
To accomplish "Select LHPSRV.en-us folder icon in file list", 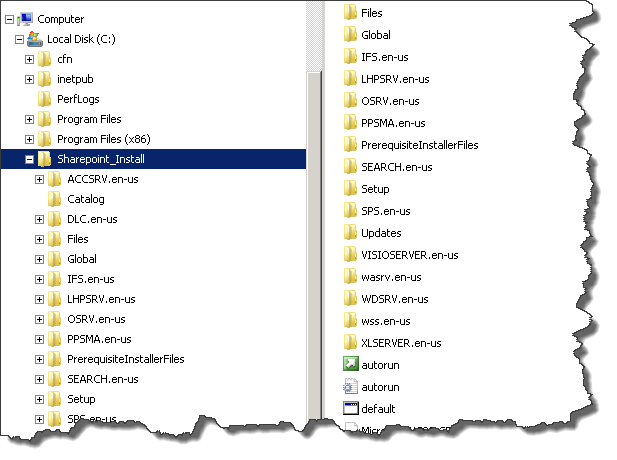I will pos(350,79).
